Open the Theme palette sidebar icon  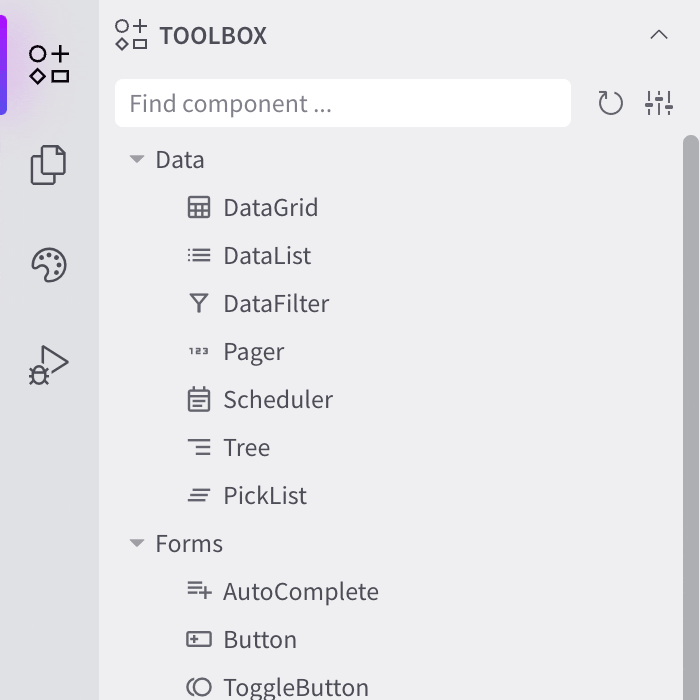click(49, 265)
